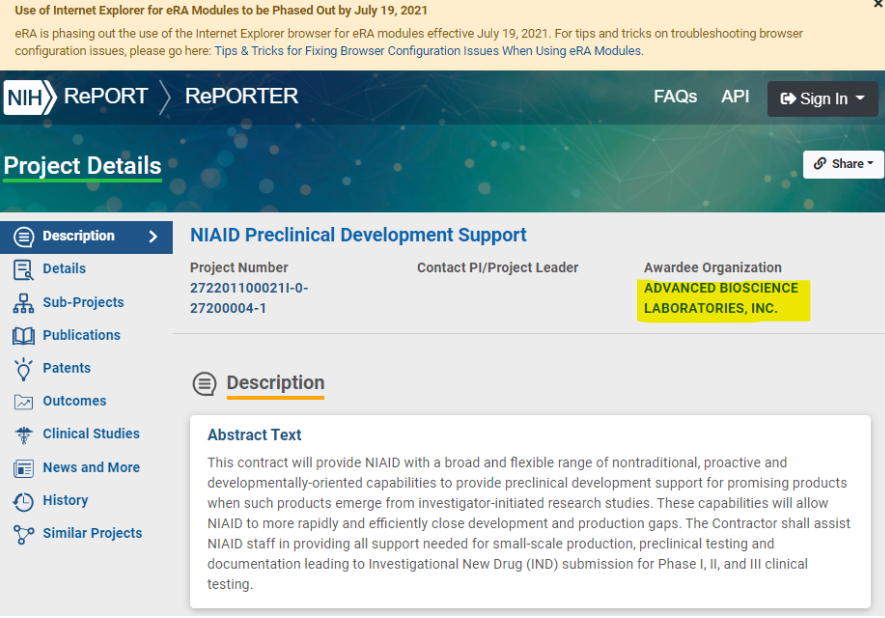
Task: Click the Outcomes chart icon
Action: [x=23, y=402]
